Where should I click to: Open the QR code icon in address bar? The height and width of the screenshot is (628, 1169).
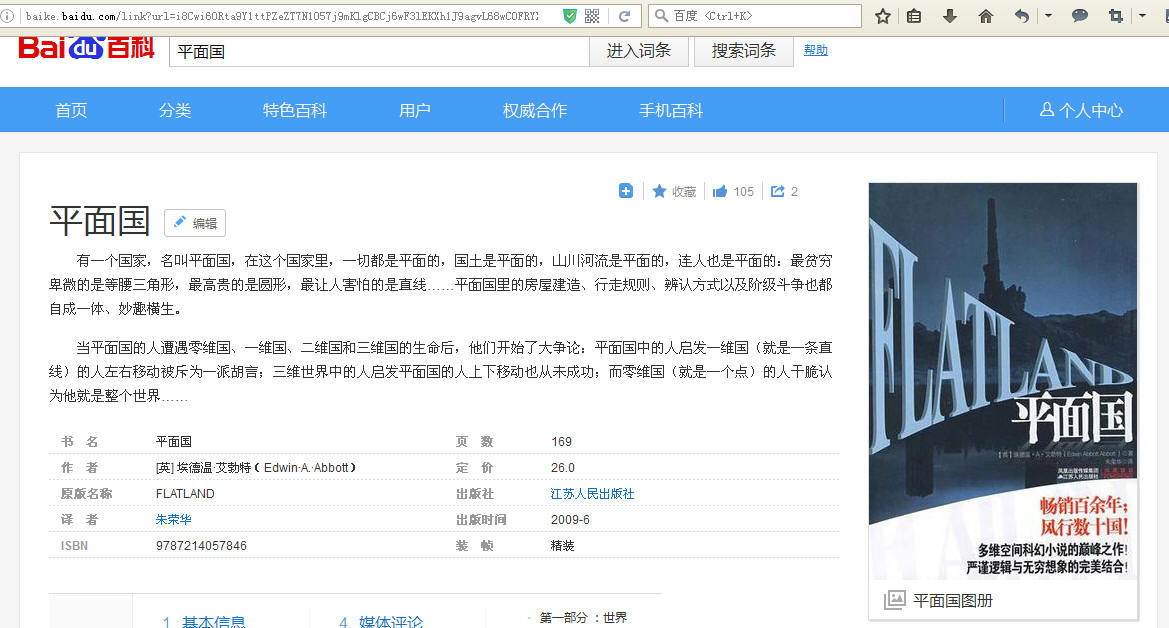592,16
